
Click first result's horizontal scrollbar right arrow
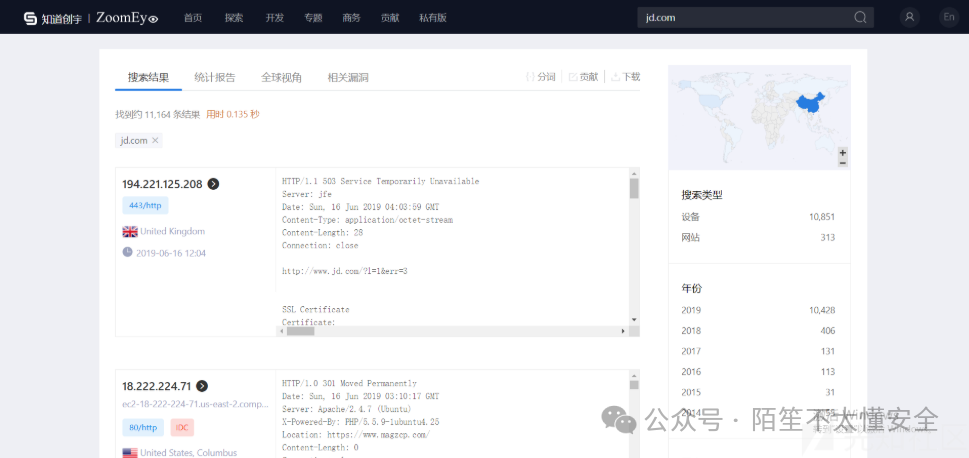pos(623,331)
